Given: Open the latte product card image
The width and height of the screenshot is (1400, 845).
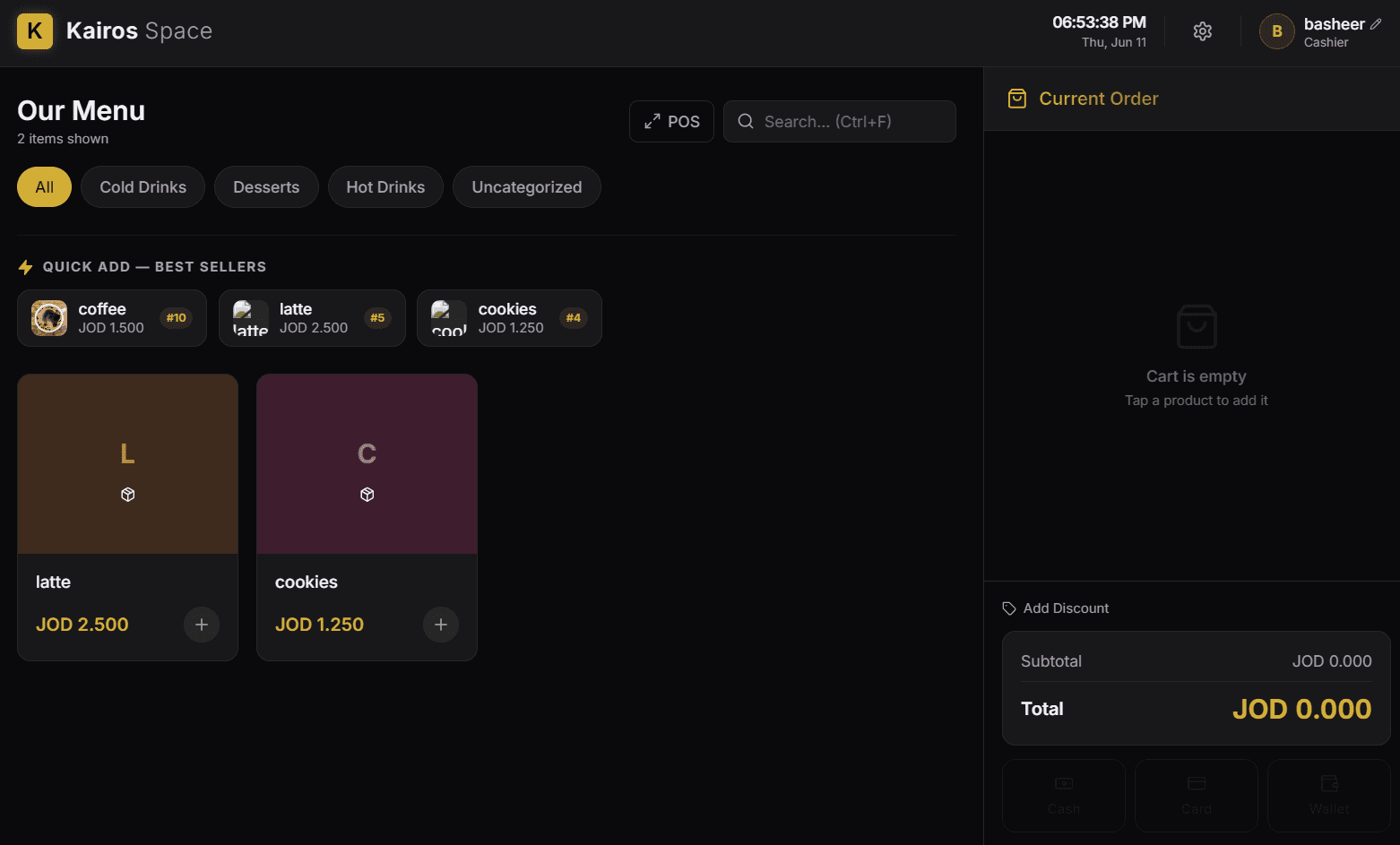Looking at the screenshot, I should coord(128,464).
